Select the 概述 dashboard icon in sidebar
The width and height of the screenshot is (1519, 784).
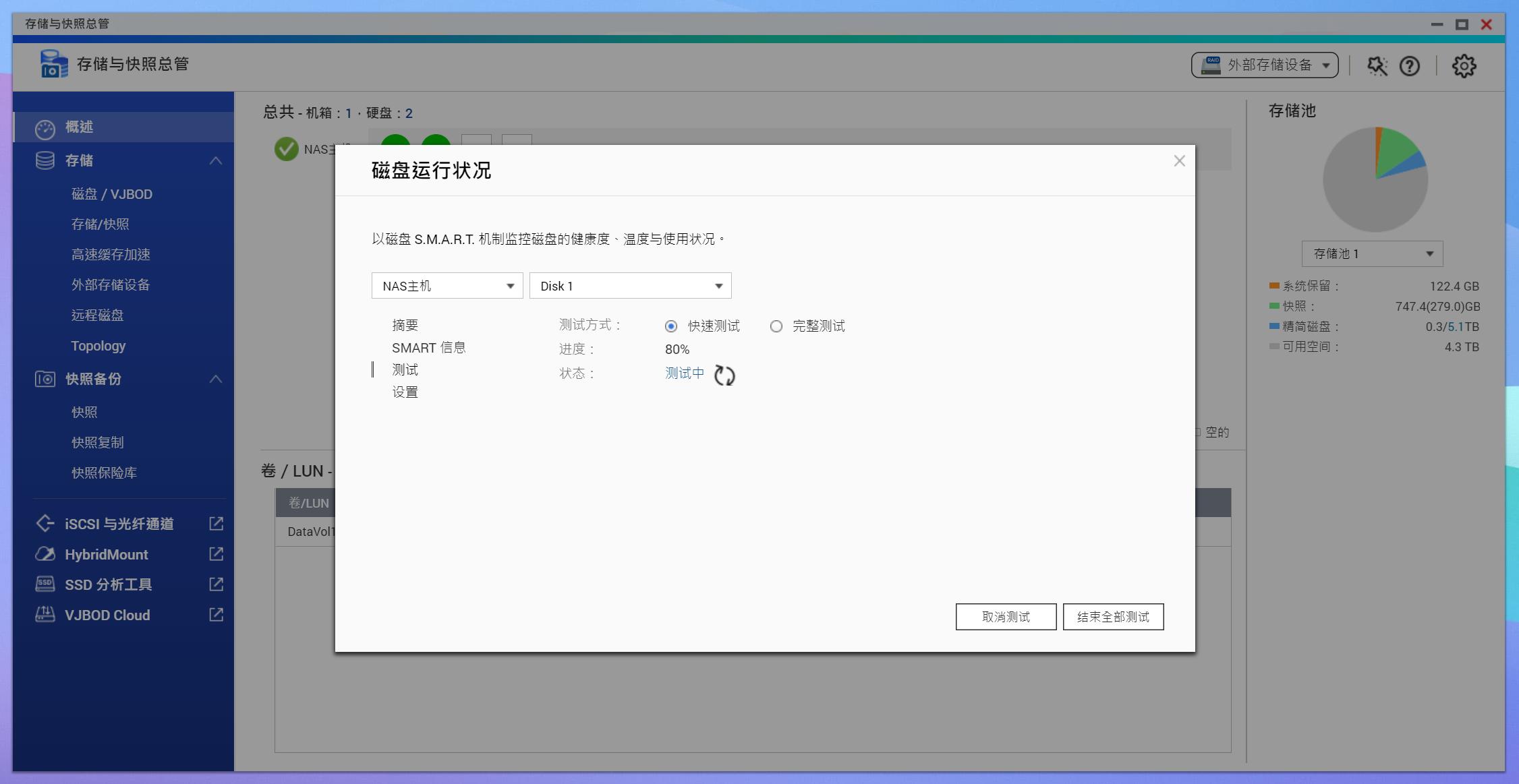click(45, 127)
